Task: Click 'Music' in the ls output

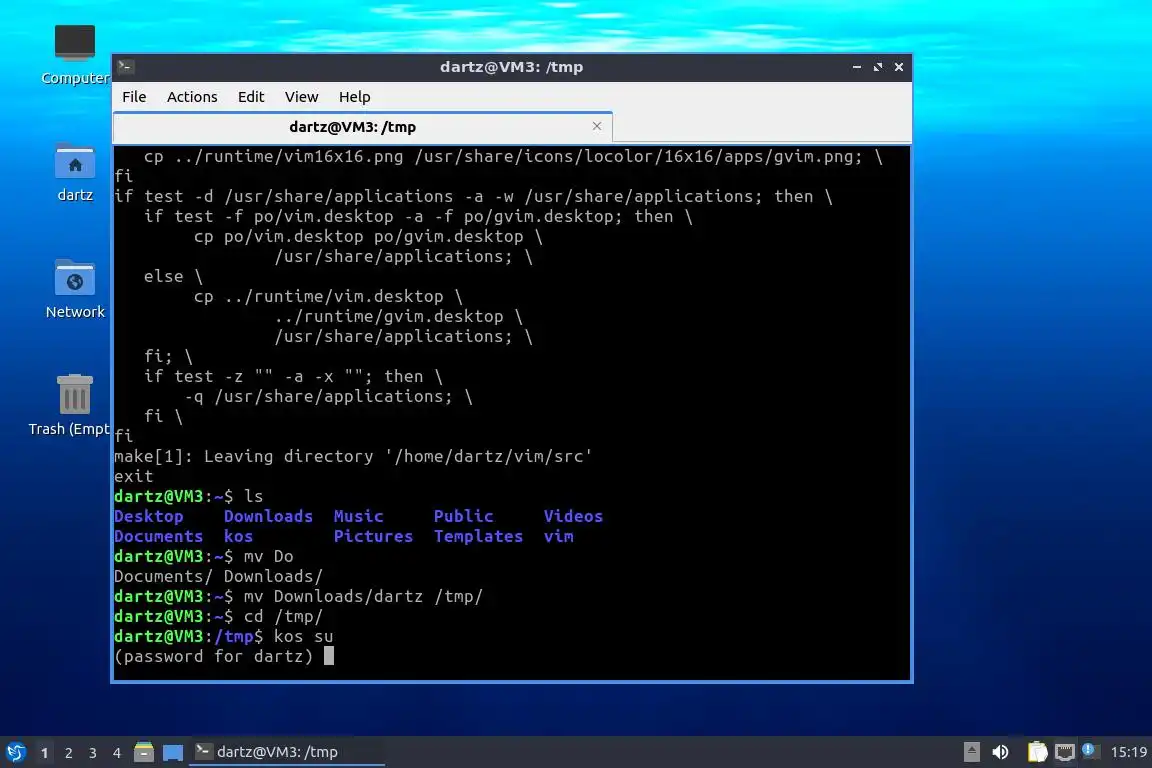Action: 359,517
